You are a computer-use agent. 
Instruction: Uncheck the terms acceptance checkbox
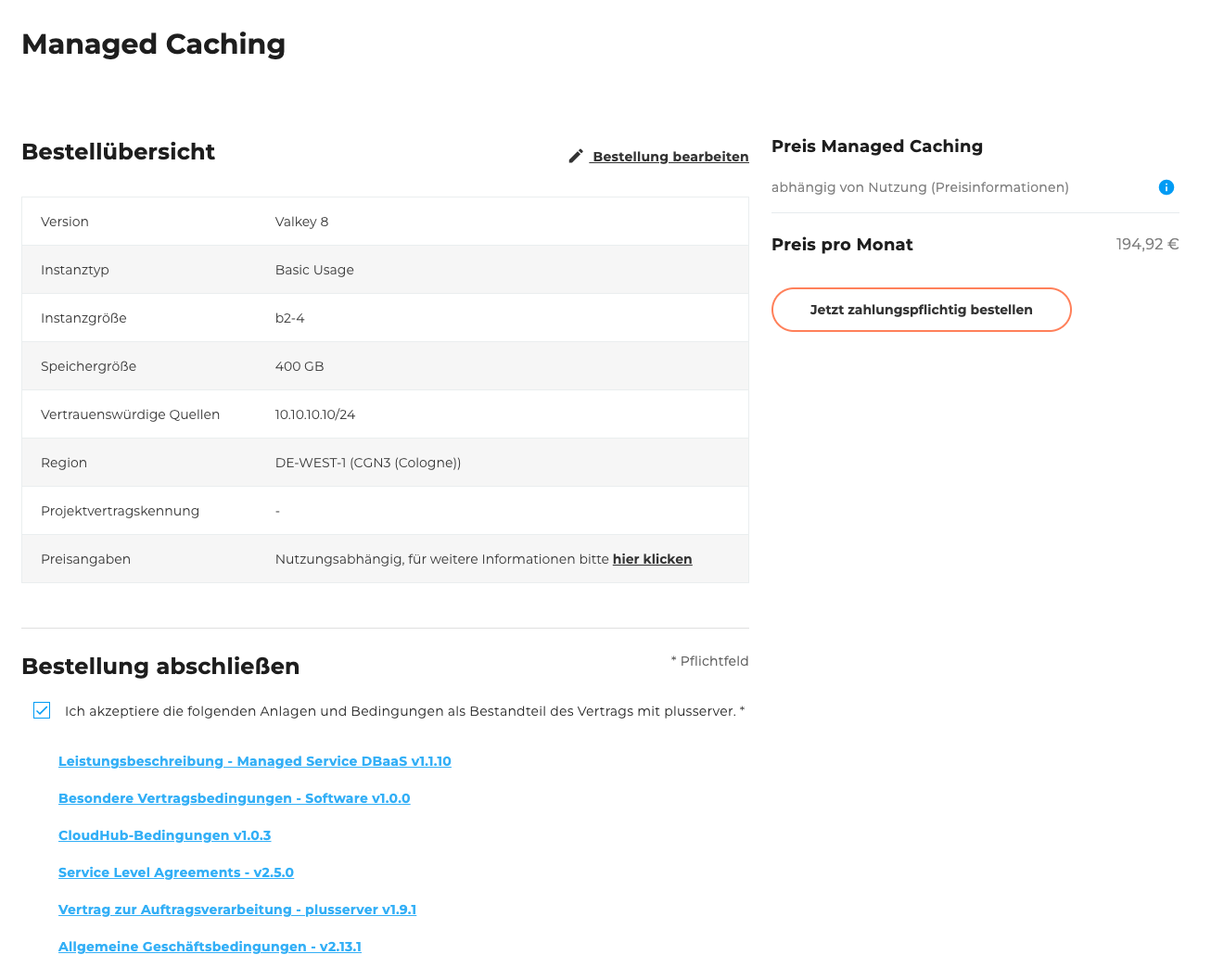42,710
